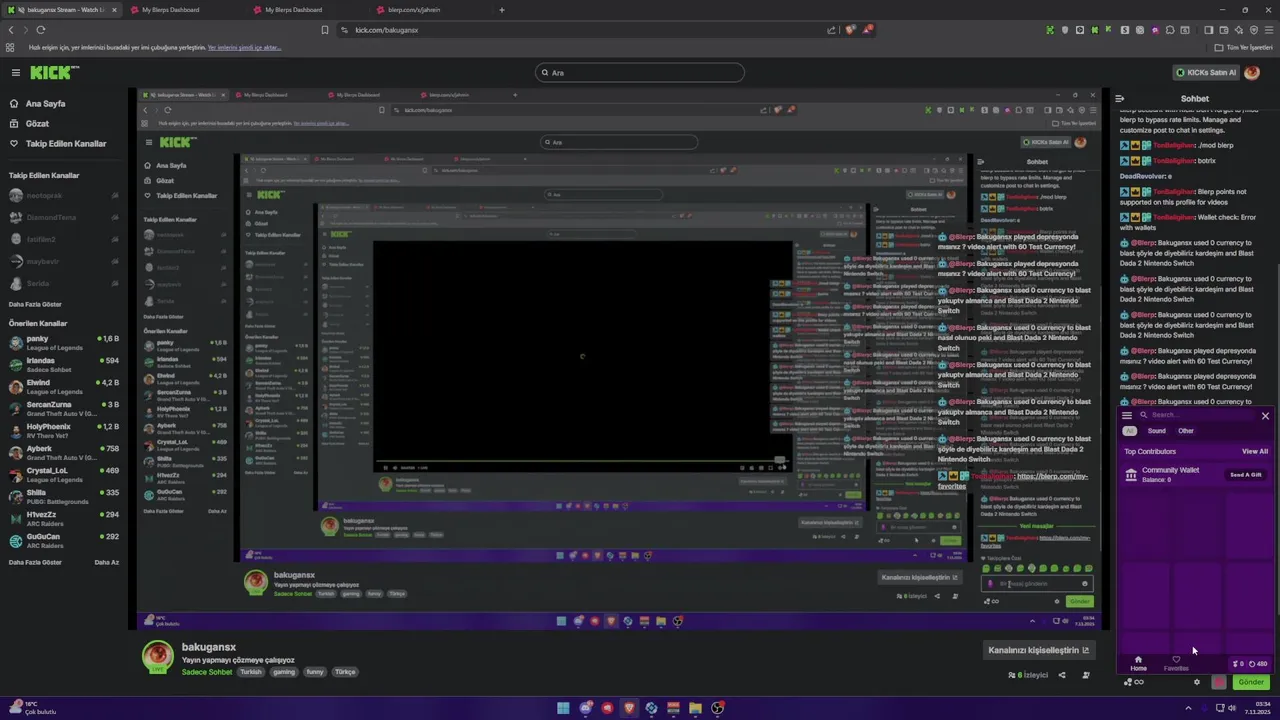Viewport: 1280px width, 720px height.
Task: Click Yer imlerini şimdi içe aktar link
Action: tap(244, 47)
